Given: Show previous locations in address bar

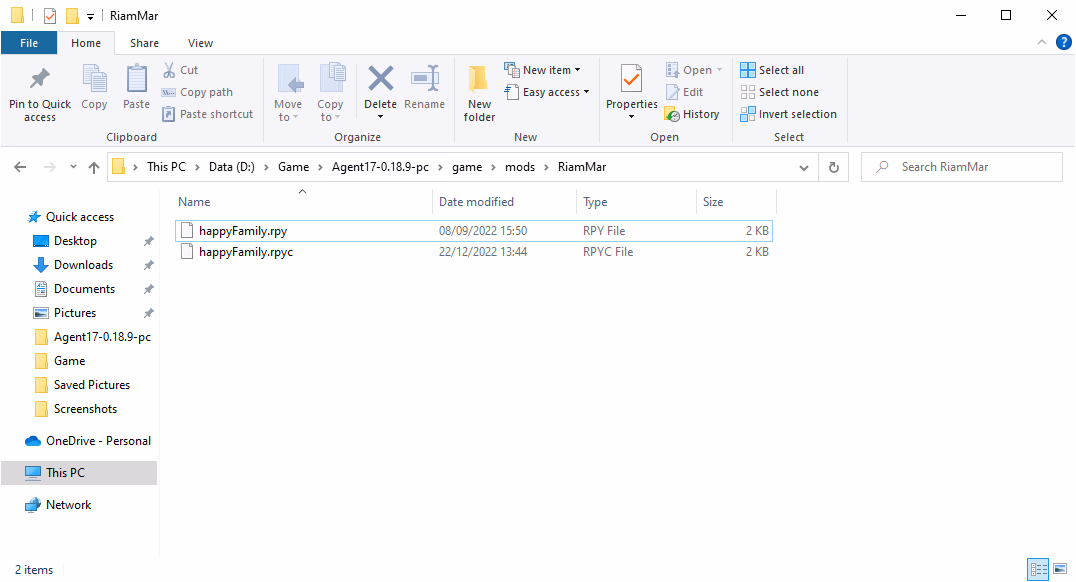Looking at the screenshot, I should pyautogui.click(x=804, y=167).
